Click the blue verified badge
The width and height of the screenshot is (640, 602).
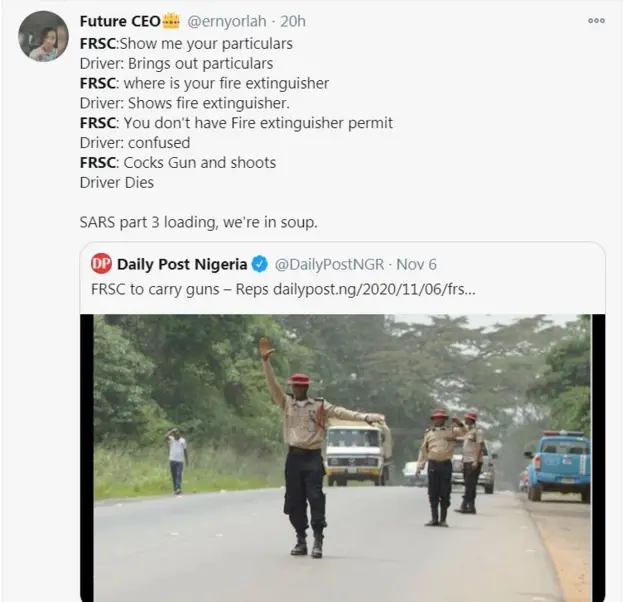point(260,264)
